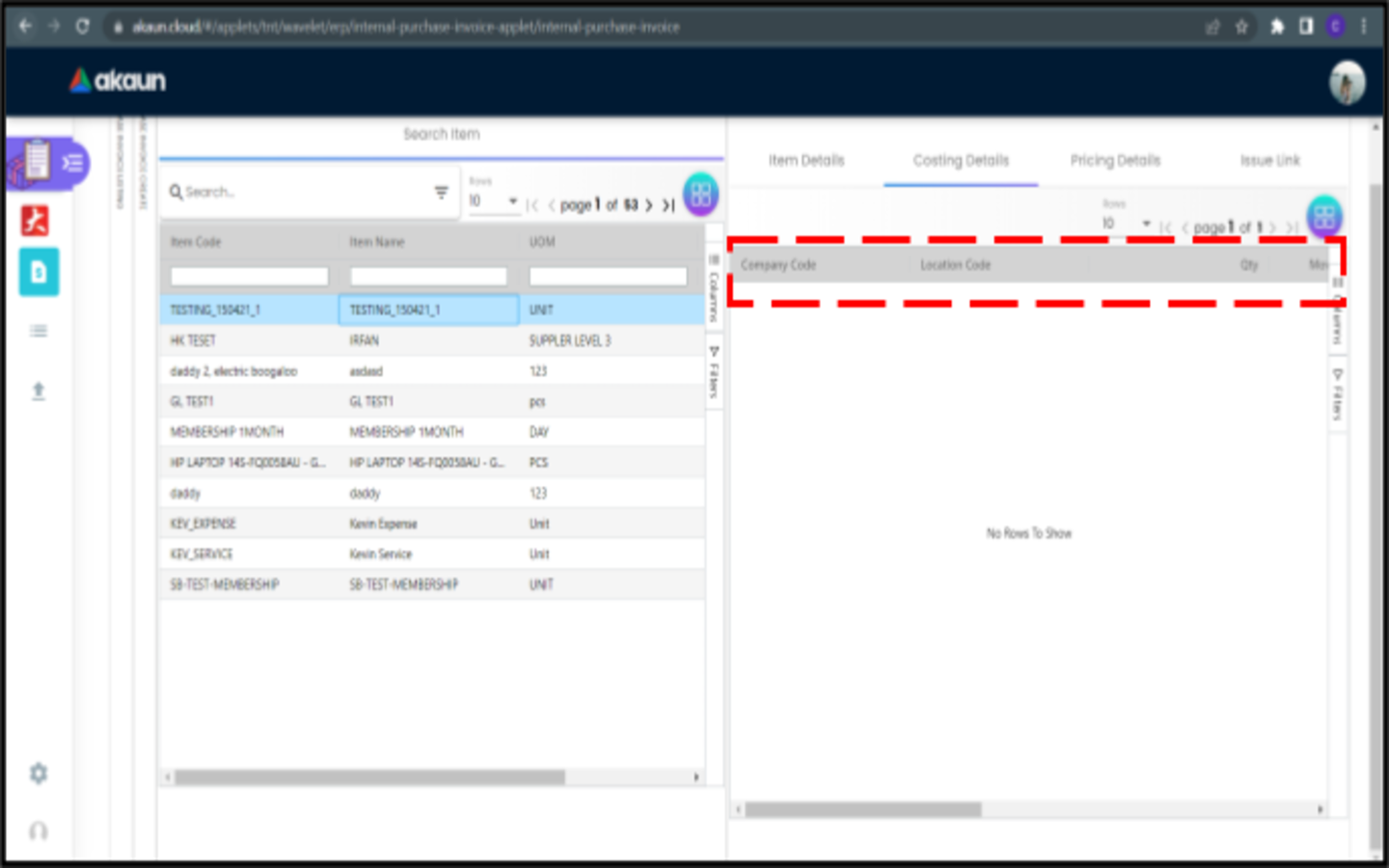Switch to the Item Details tab
Screen dimensions: 1389x868
pyautogui.click(x=806, y=160)
